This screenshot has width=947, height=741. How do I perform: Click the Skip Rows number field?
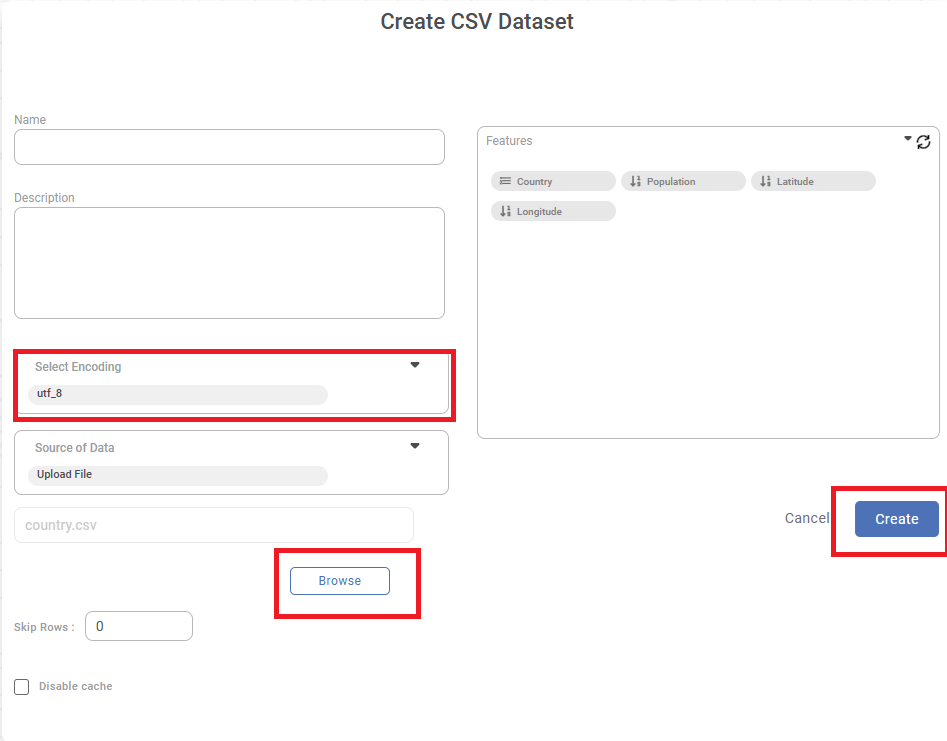tap(139, 626)
